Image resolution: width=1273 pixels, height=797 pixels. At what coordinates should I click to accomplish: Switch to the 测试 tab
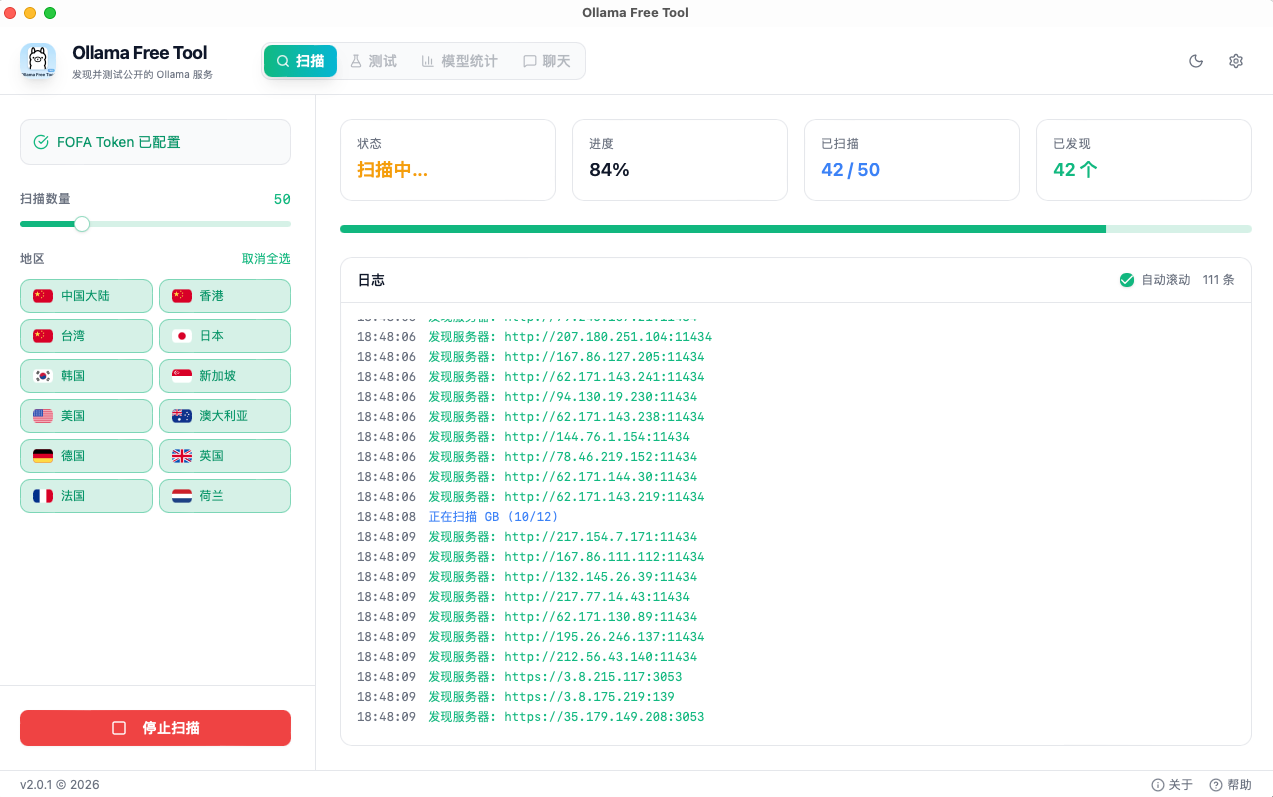coord(372,61)
